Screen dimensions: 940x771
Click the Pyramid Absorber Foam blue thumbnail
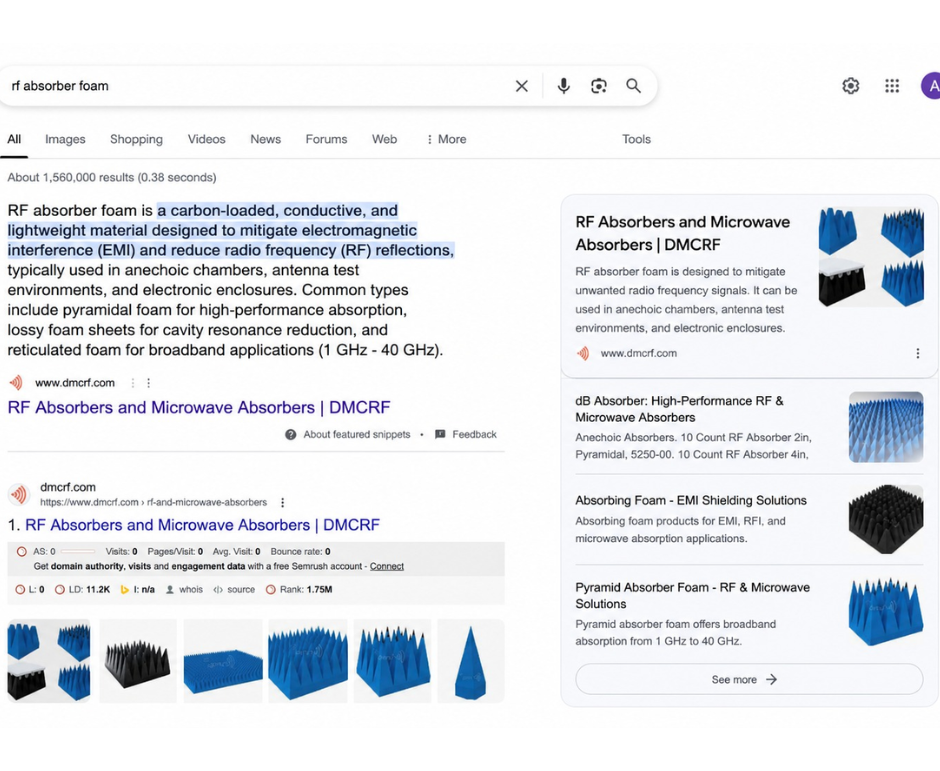pos(885,612)
